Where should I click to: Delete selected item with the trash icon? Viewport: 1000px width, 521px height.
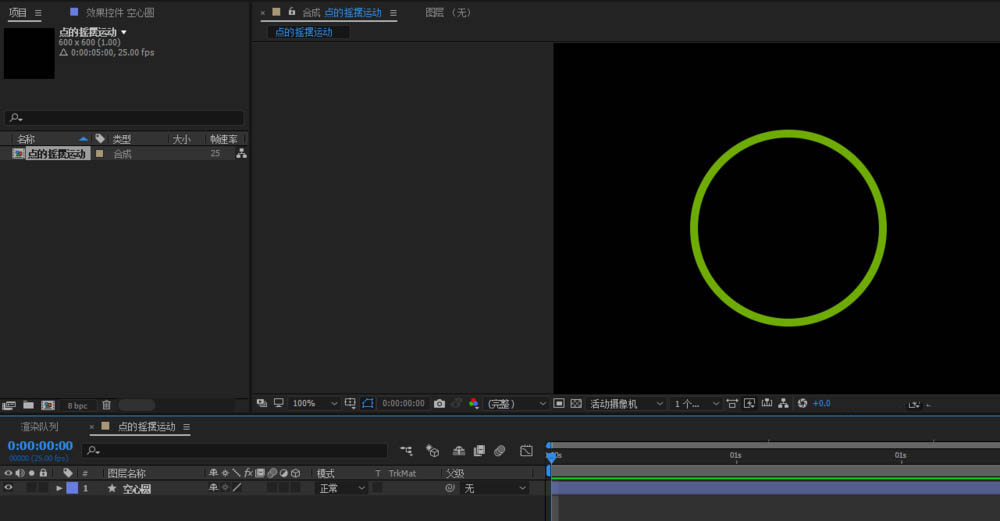106,406
